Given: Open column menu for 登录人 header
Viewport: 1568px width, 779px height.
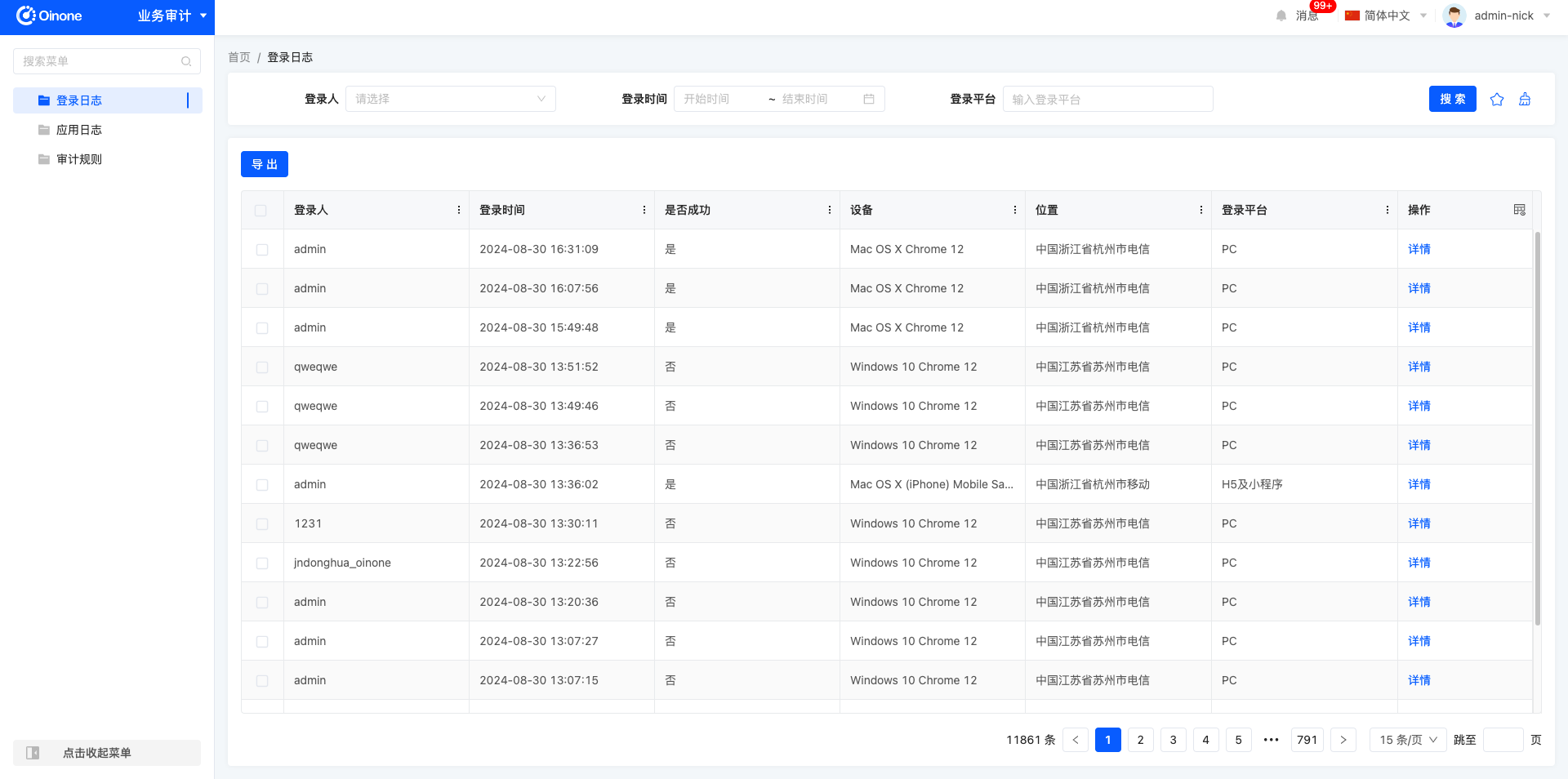Looking at the screenshot, I should point(459,210).
